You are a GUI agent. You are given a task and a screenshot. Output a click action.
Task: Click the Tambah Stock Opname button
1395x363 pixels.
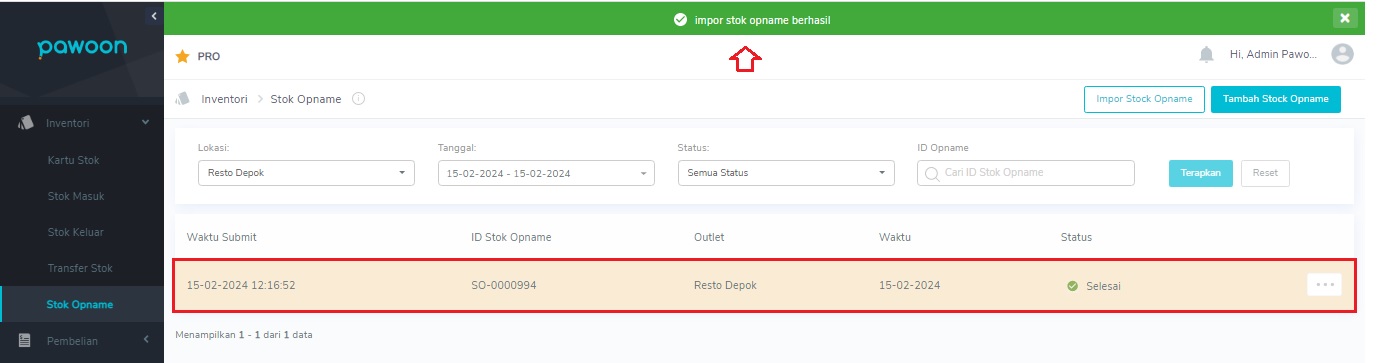click(1276, 99)
